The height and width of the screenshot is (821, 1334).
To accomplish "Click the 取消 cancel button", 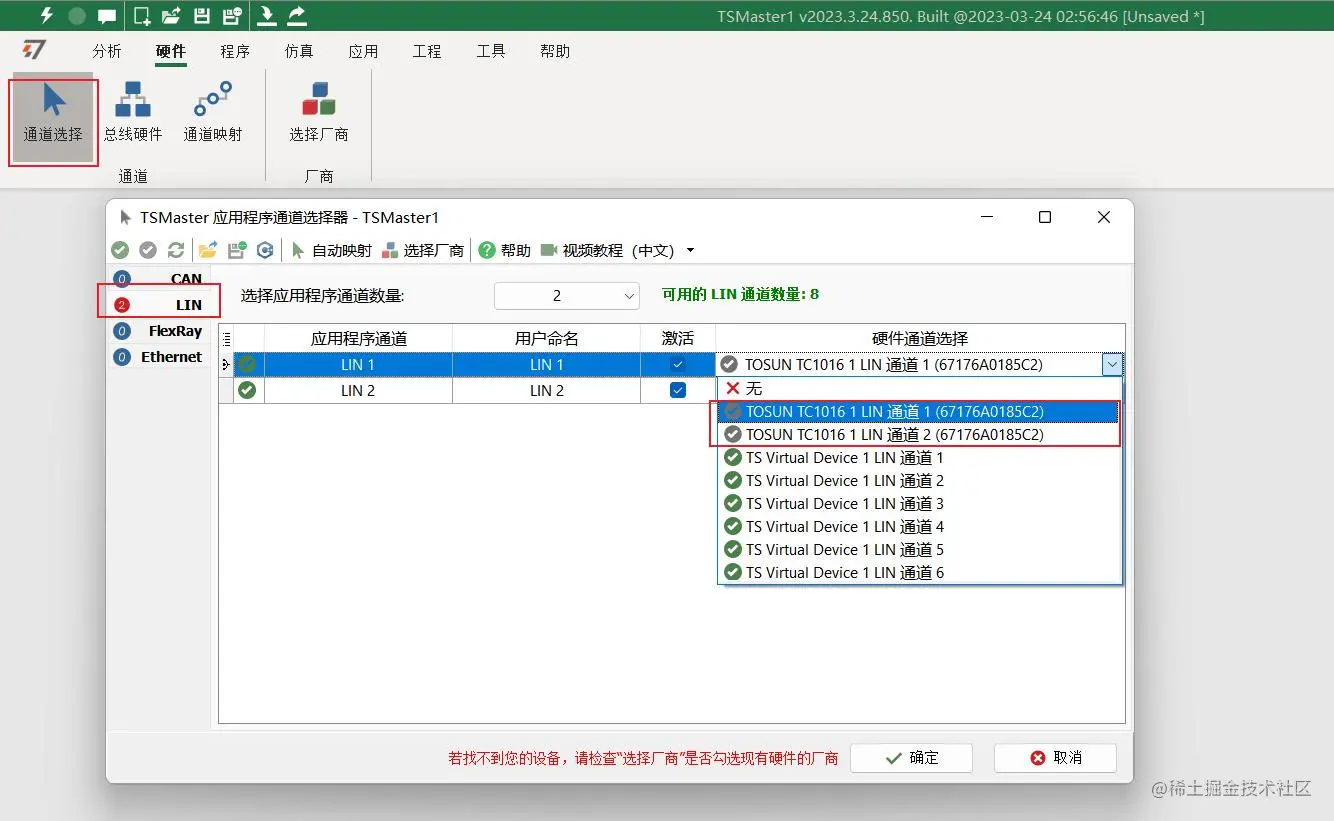I will pos(1055,758).
